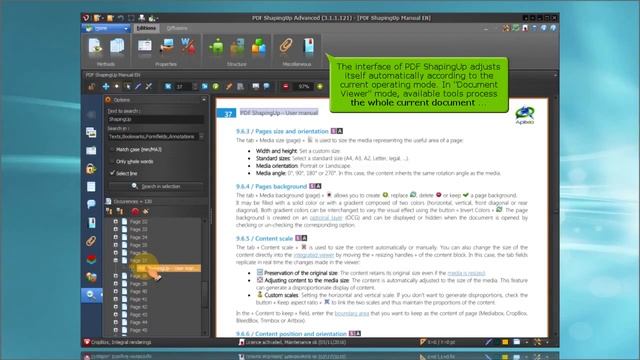640x360 pixels.
Task: Click the Licence activated status bar text
Action: [296, 342]
